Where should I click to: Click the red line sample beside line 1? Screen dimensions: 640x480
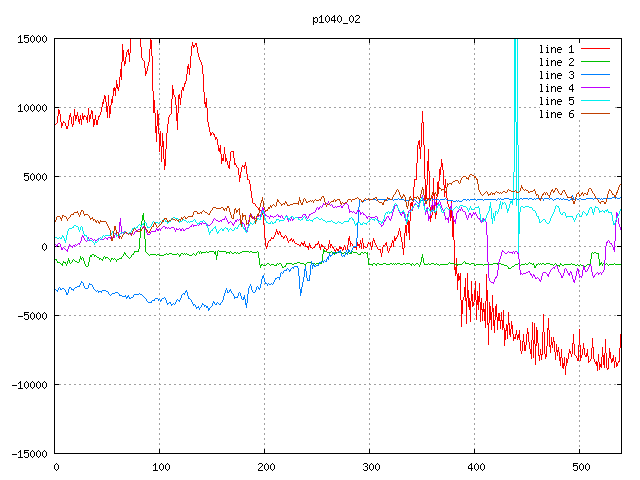(596, 48)
